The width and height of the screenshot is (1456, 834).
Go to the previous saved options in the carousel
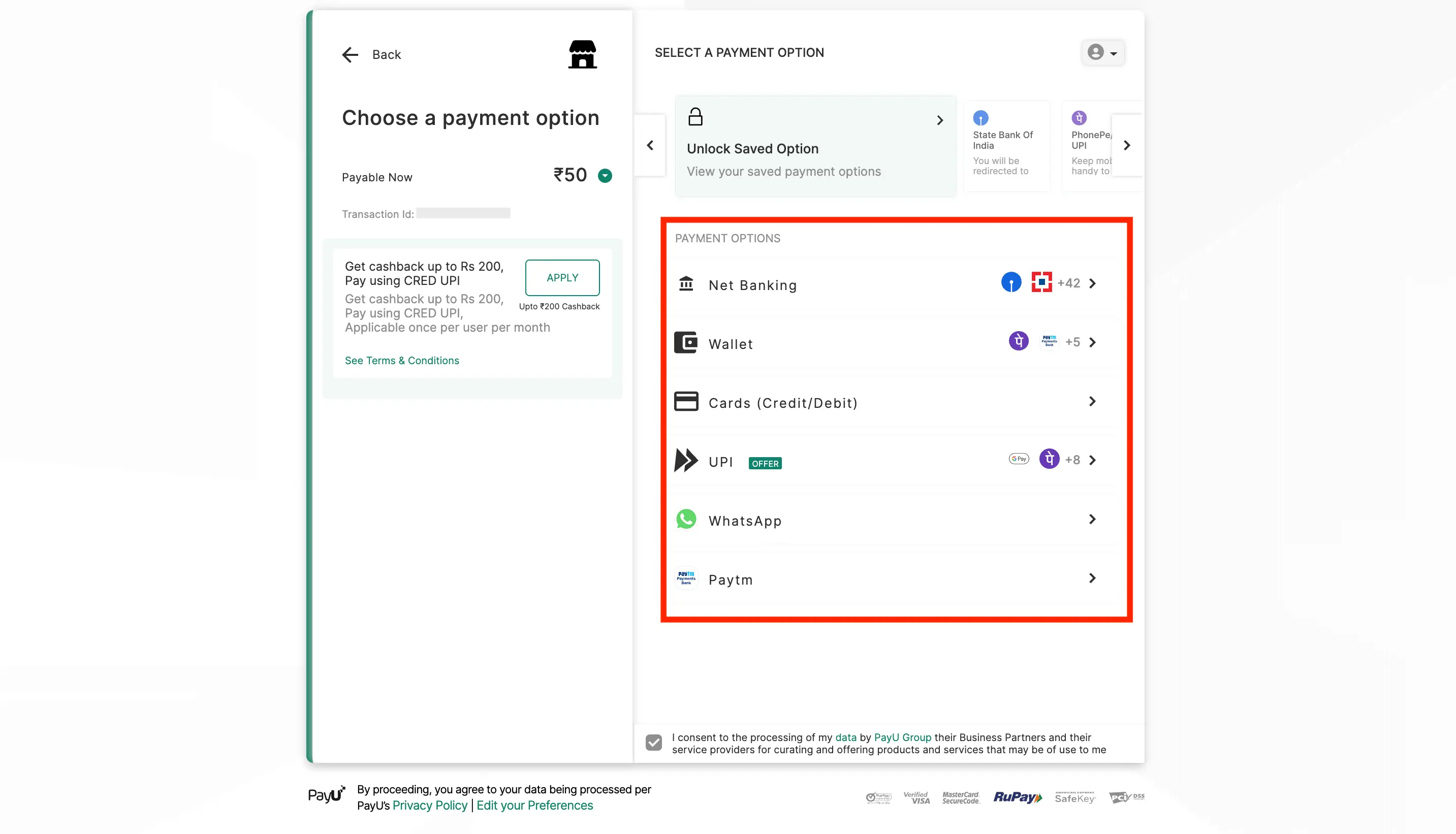pos(650,145)
